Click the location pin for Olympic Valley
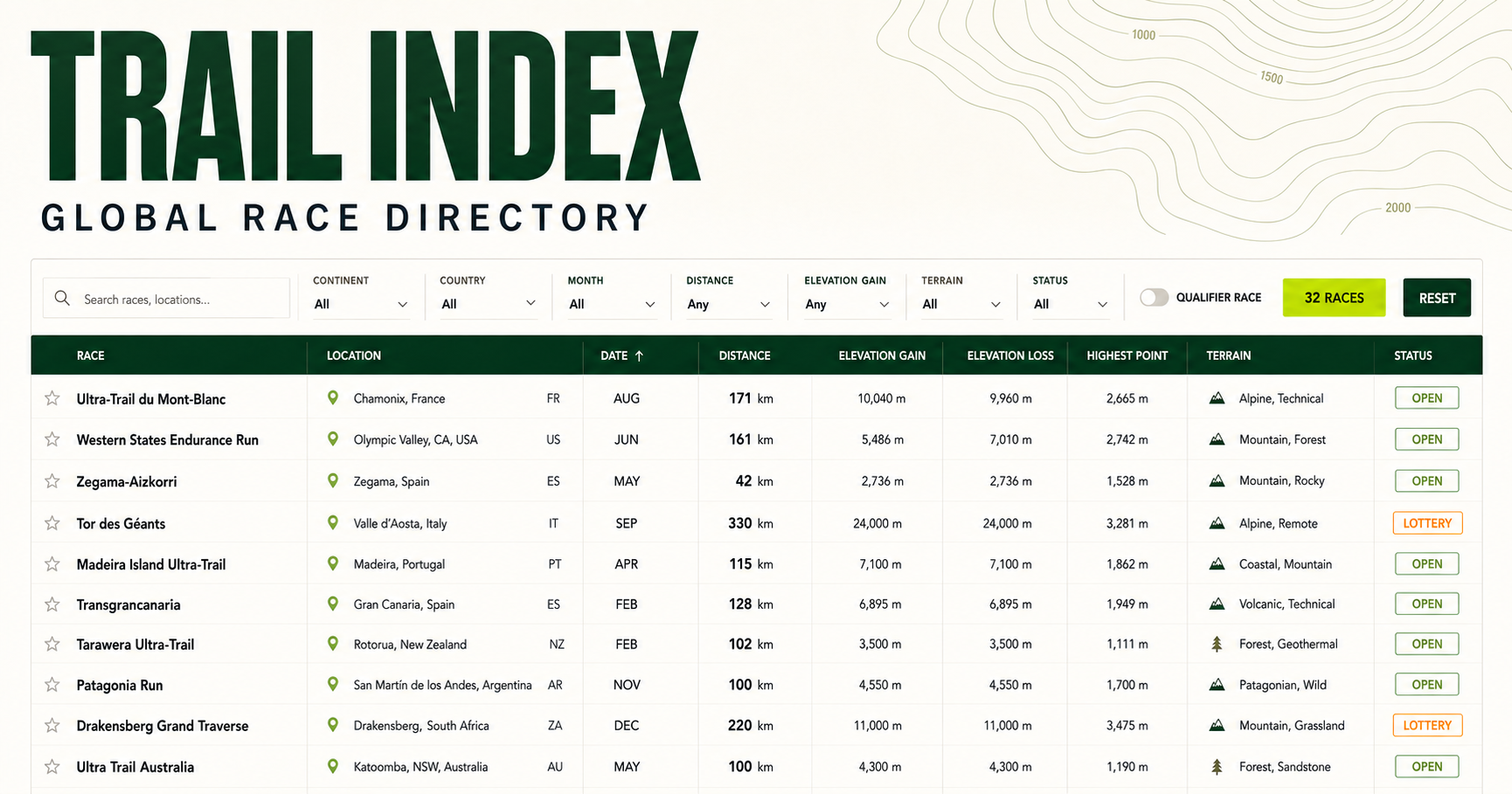1512x794 pixels. pos(333,439)
